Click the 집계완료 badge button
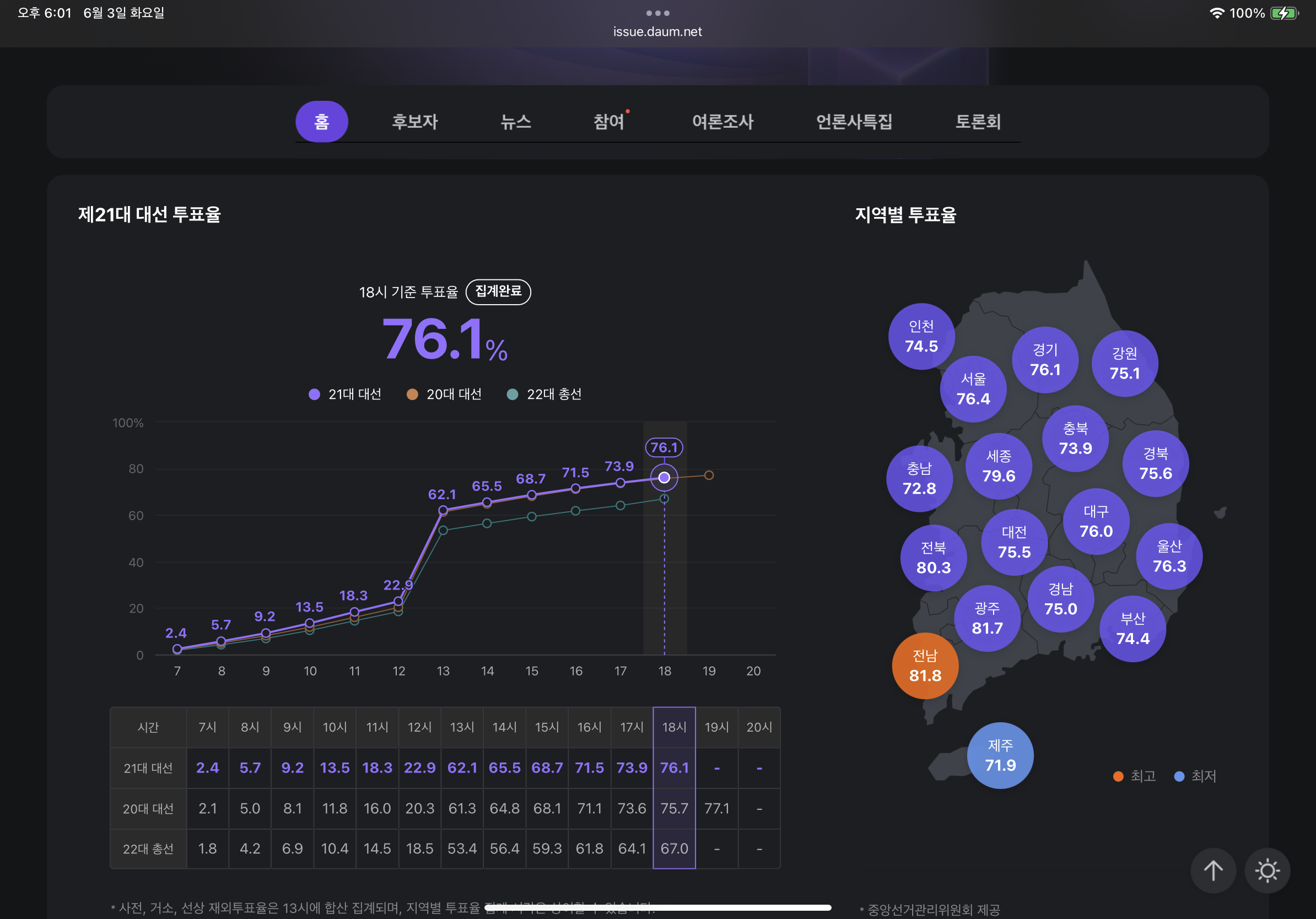This screenshot has width=1316, height=919. point(498,291)
